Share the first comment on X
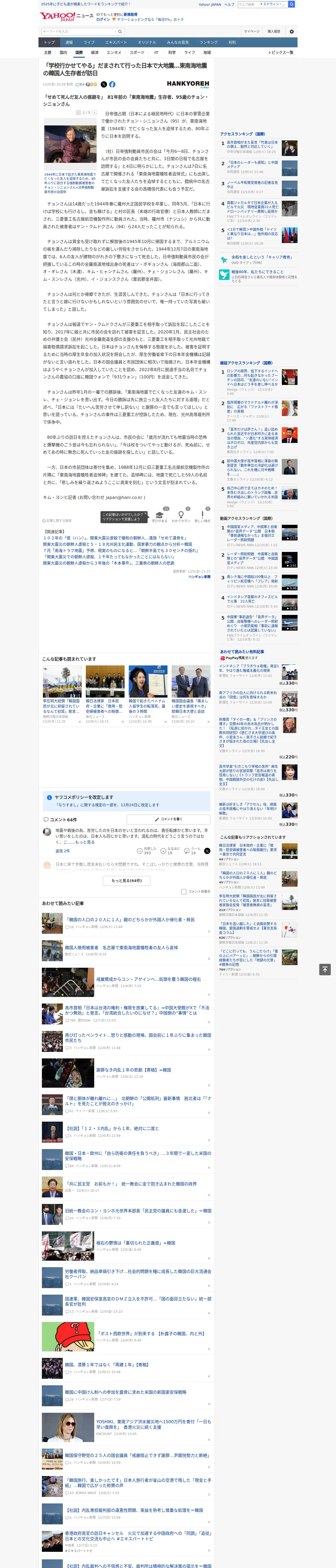336x1568 pixels. pyautogui.click(x=207, y=851)
